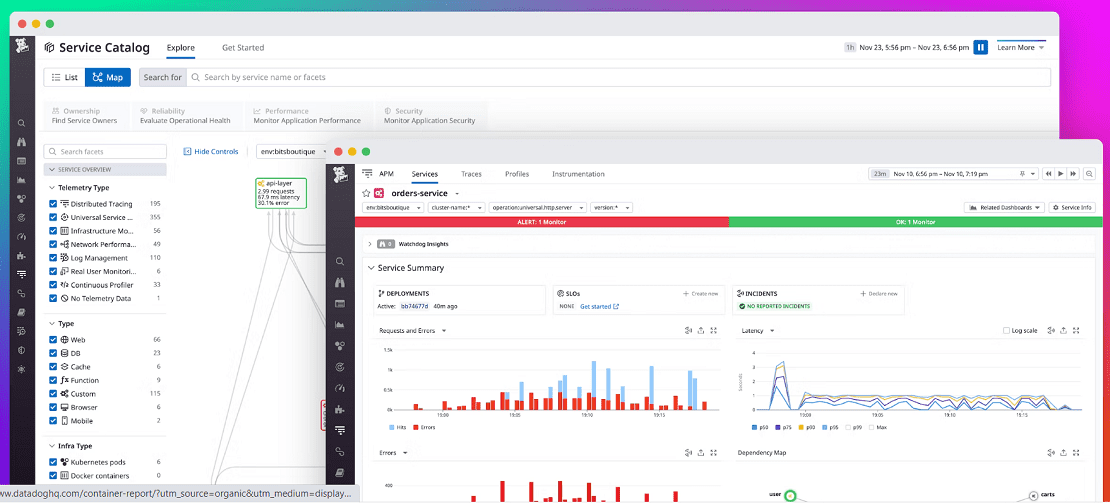The width and height of the screenshot is (1110, 503).
Task: Click binoculars icon in orders-service window sidebar
Action: click(340, 282)
